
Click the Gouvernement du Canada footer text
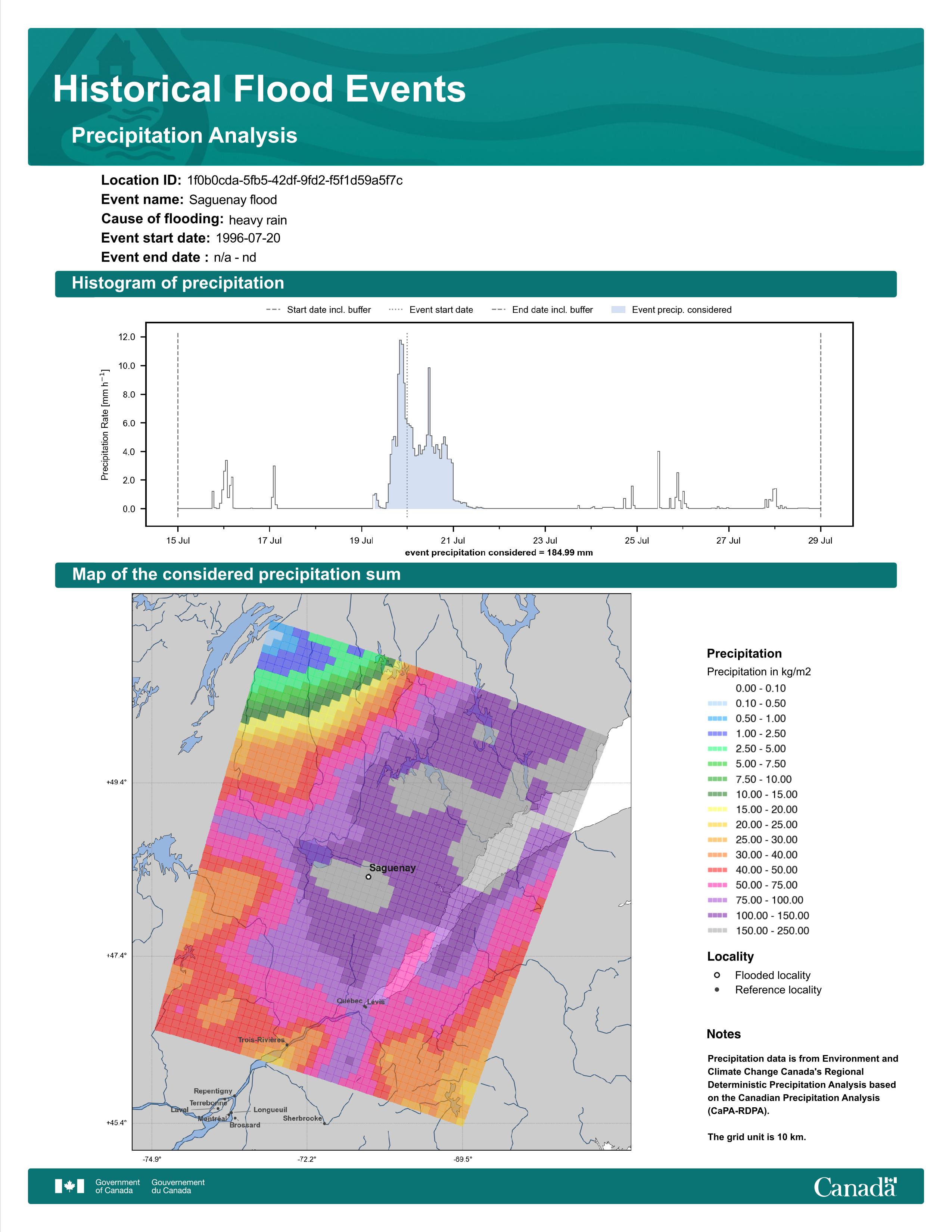(x=178, y=1186)
